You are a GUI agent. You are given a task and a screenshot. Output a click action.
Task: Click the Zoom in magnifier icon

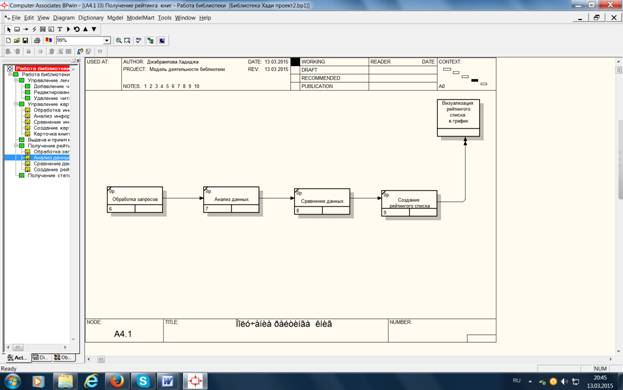(118, 41)
